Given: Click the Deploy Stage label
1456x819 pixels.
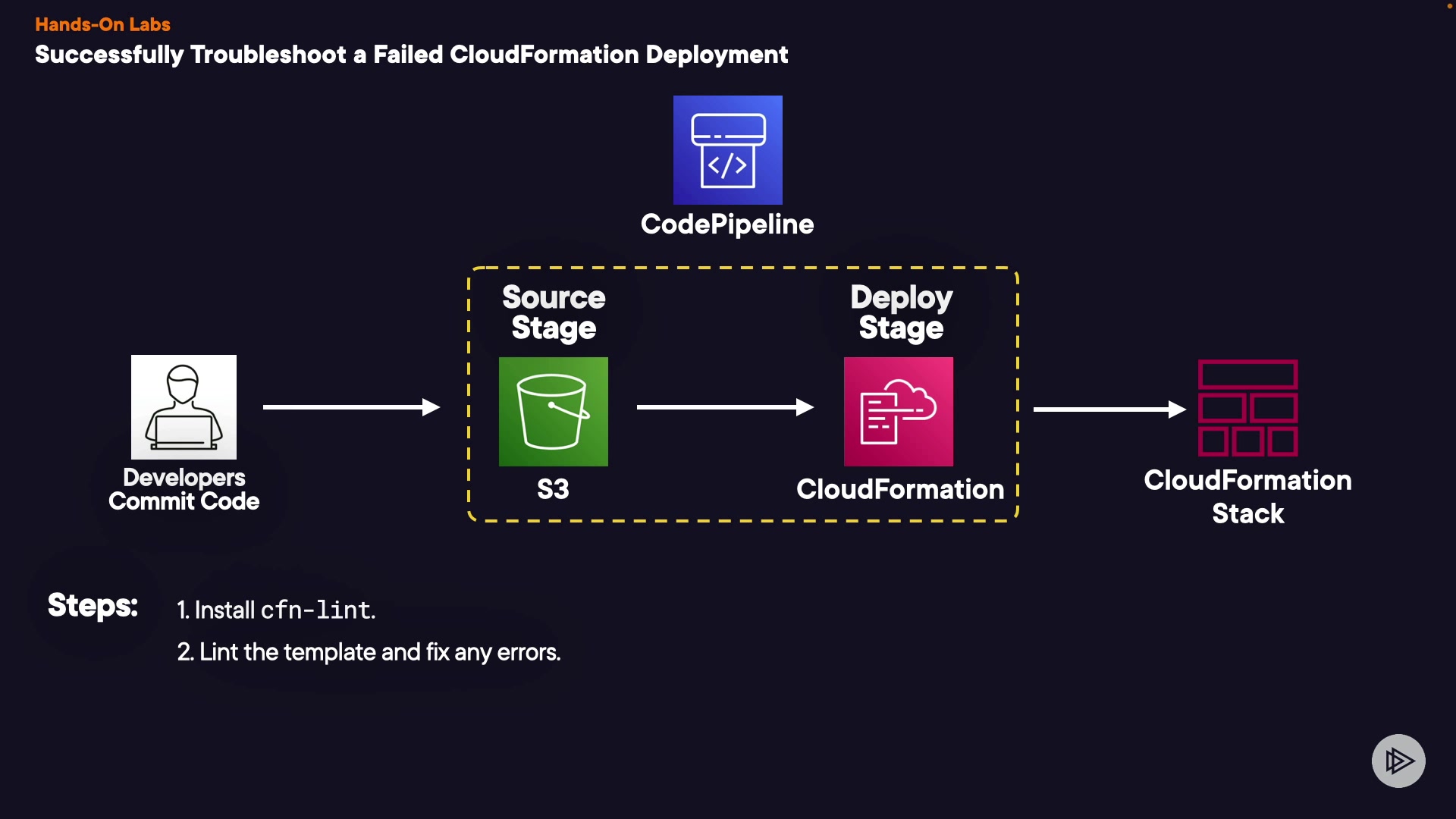Looking at the screenshot, I should pos(901,312).
